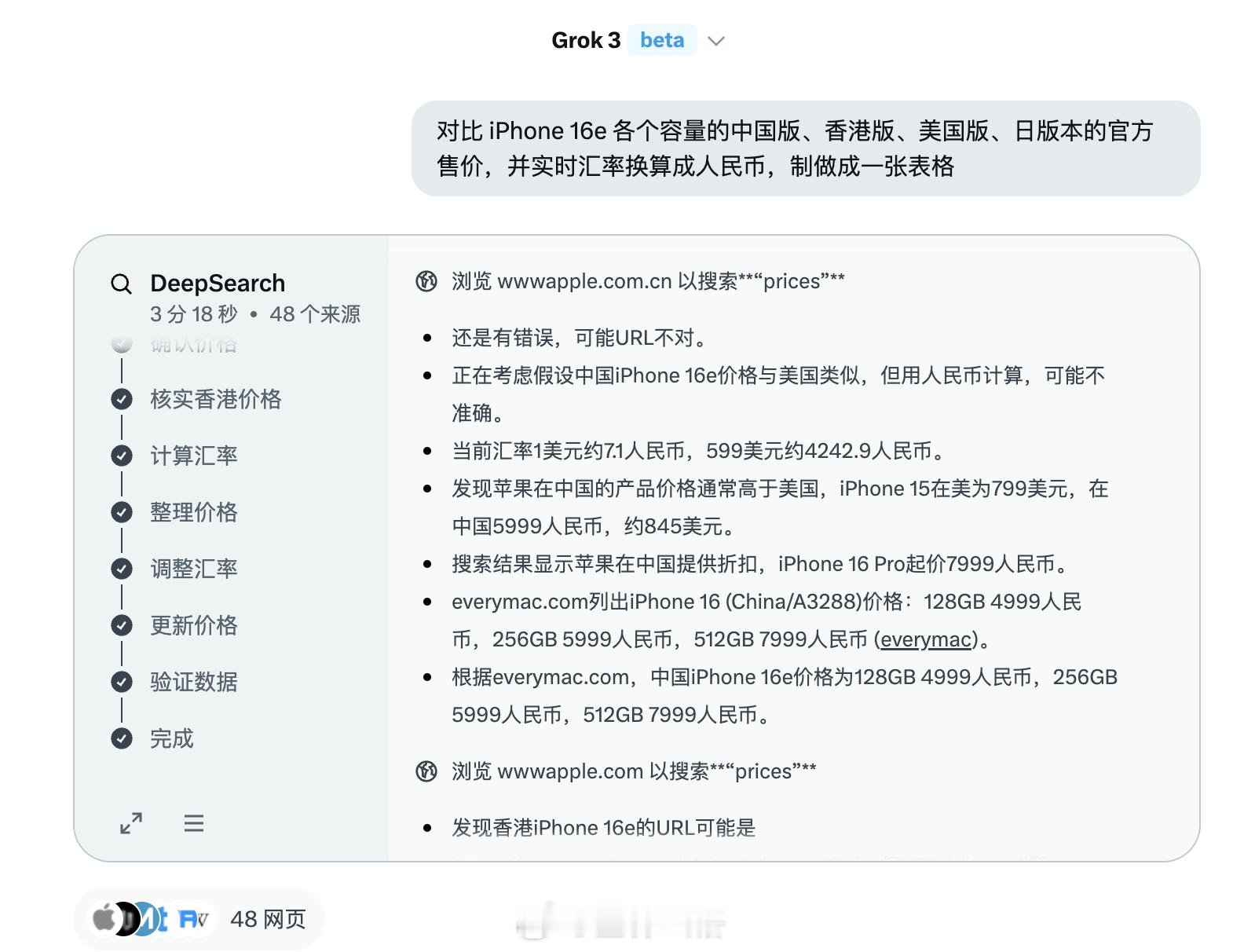This screenshot has width=1244, height=952.
Task: Select the 核实香港价格 step
Action: click(x=216, y=399)
